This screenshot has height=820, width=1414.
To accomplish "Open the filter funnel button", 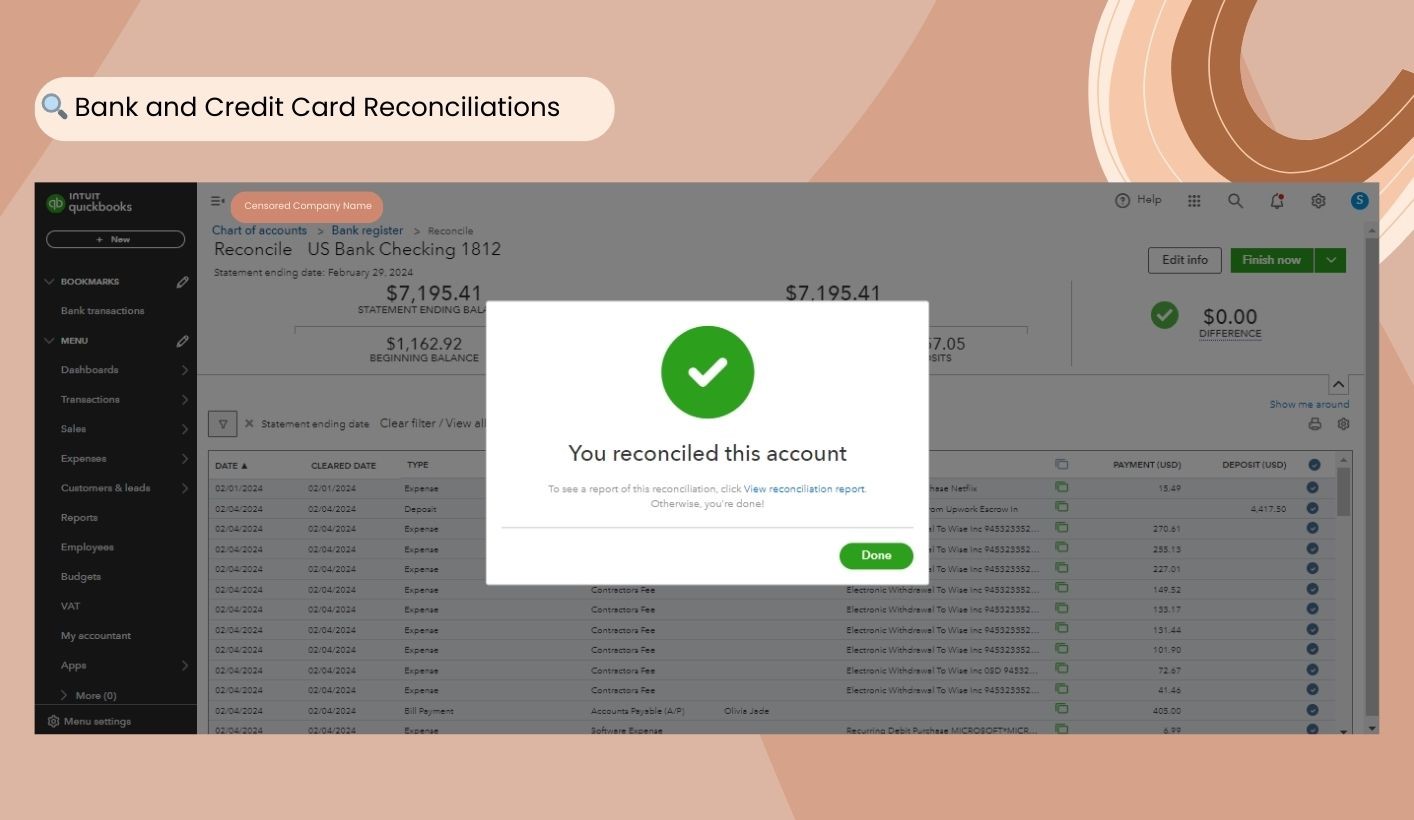I will click(x=222, y=424).
